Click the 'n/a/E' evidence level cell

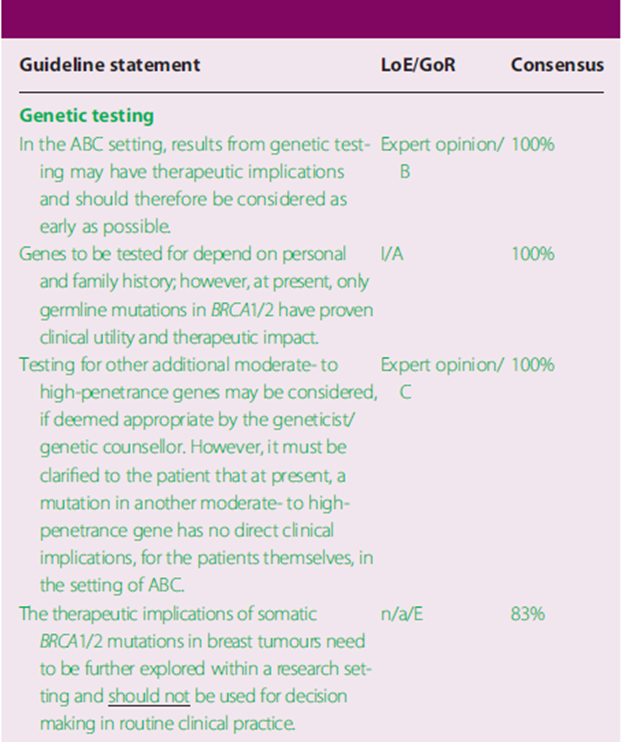[x=400, y=614]
